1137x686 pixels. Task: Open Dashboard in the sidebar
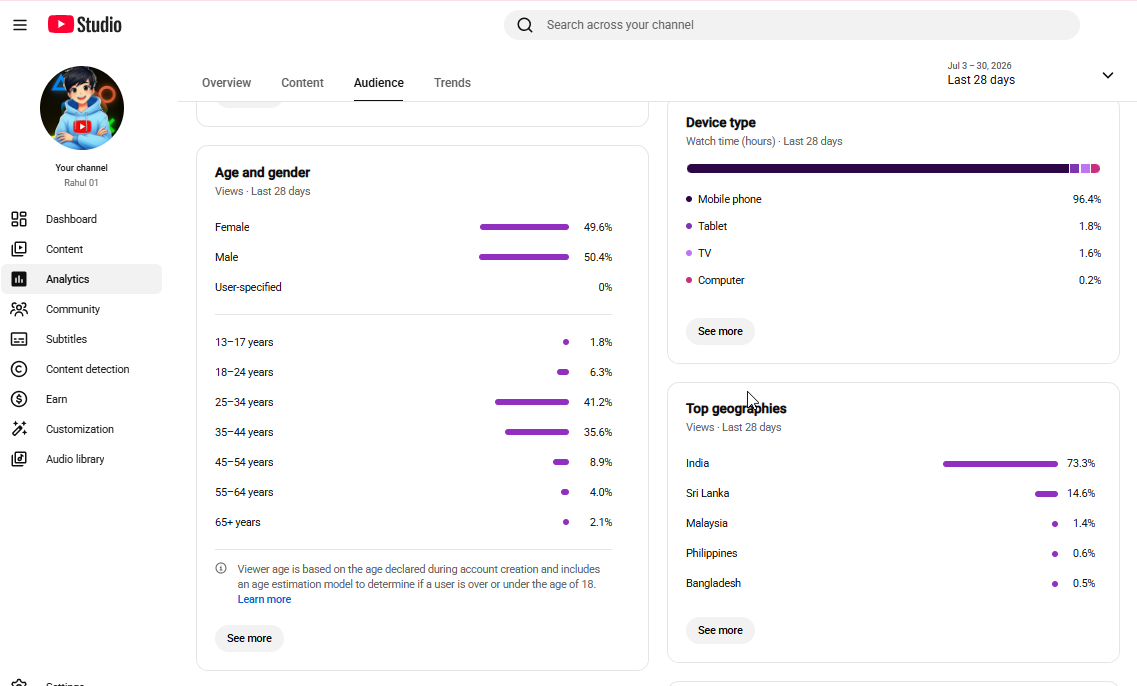click(82, 219)
